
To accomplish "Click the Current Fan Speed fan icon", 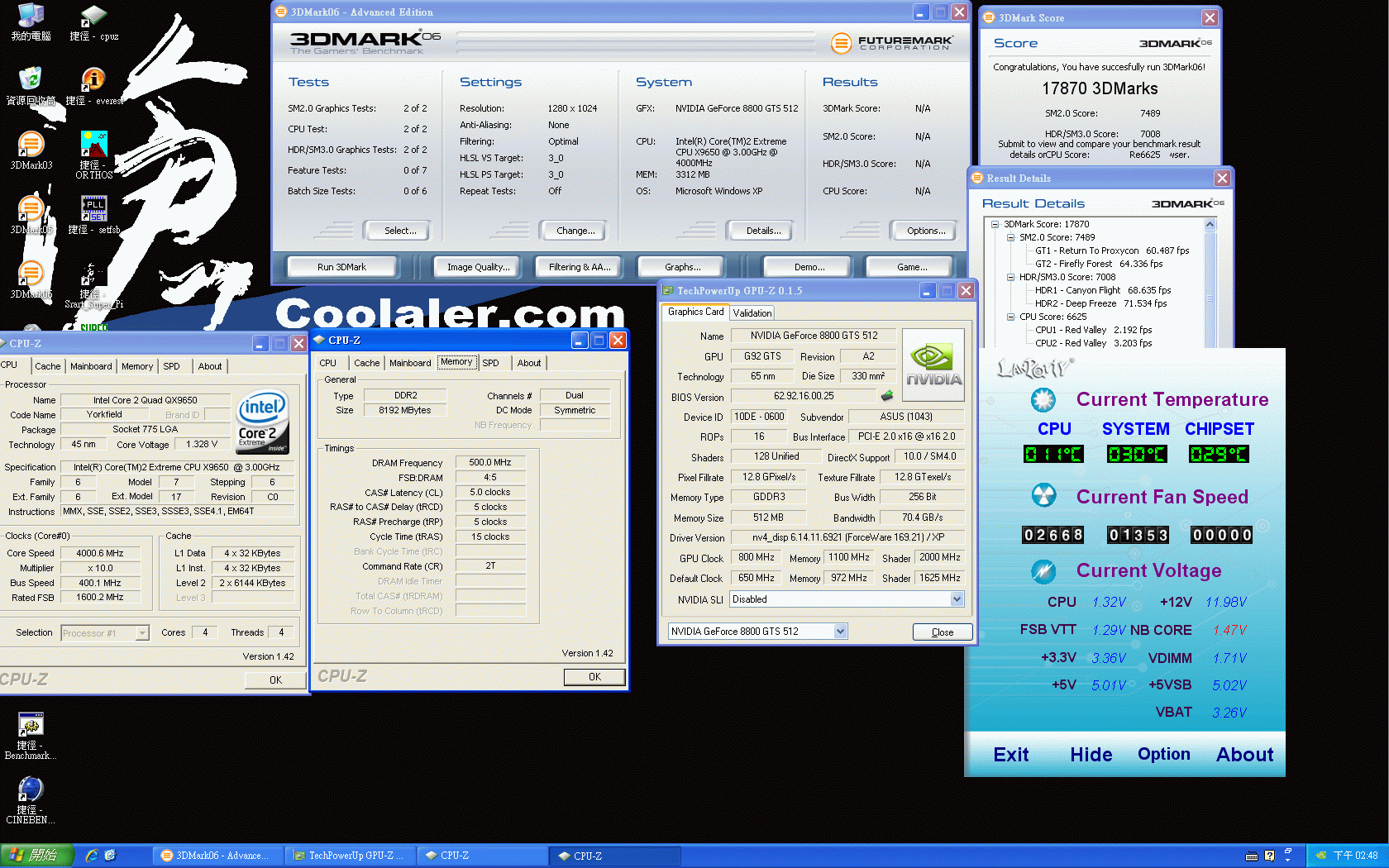I will (x=1043, y=496).
